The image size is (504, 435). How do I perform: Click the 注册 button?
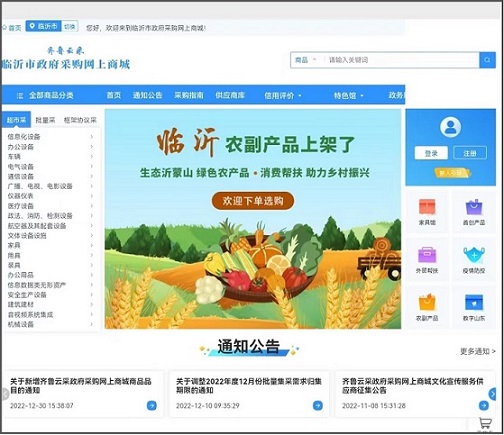point(470,153)
